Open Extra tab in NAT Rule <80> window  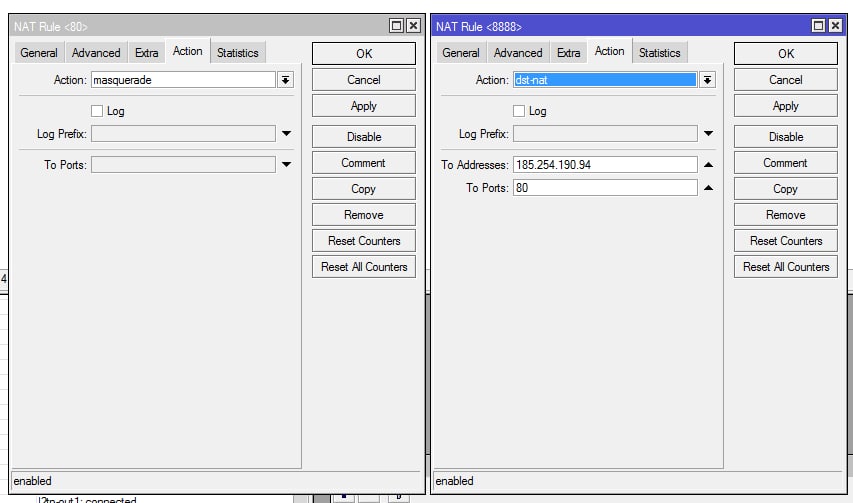click(x=146, y=53)
